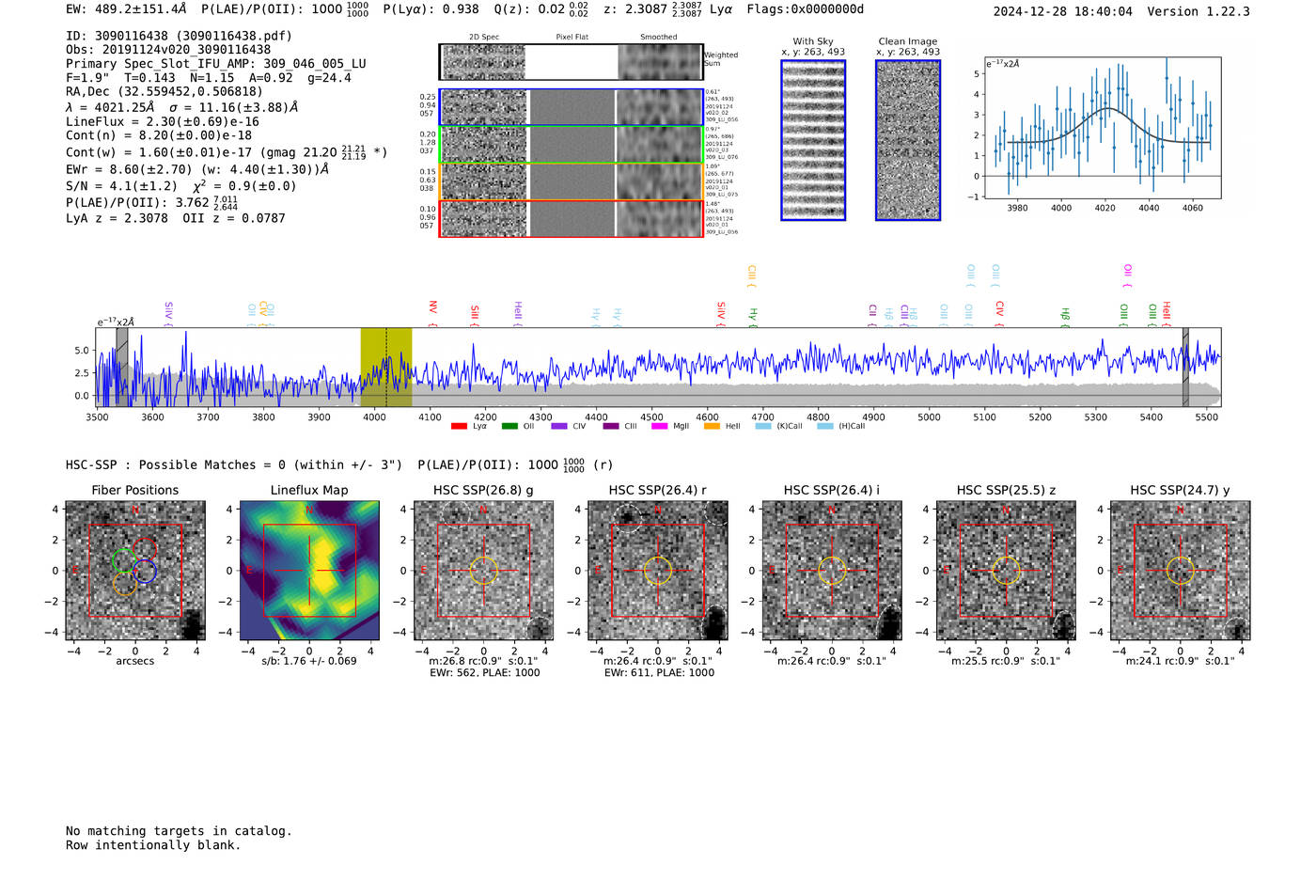Screen dimensions: 1316x896
Task: Click the 2D Spec column header
Action: [x=484, y=38]
